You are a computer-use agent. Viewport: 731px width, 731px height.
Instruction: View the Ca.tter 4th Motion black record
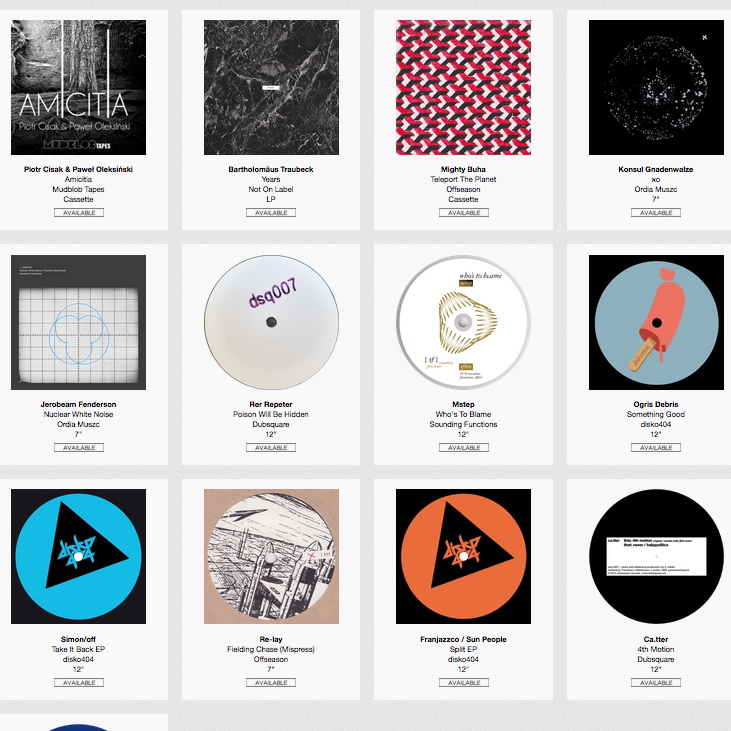[x=656, y=556]
